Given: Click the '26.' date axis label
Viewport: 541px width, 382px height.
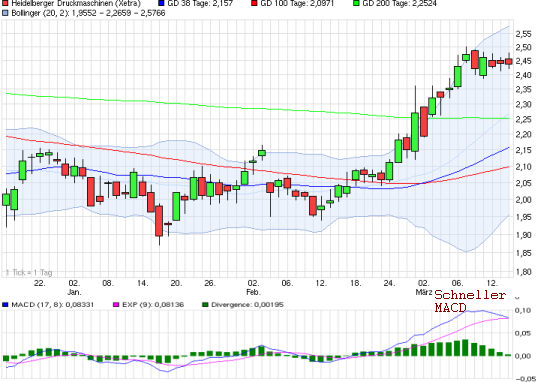Looking at the screenshot, I should (210, 283).
